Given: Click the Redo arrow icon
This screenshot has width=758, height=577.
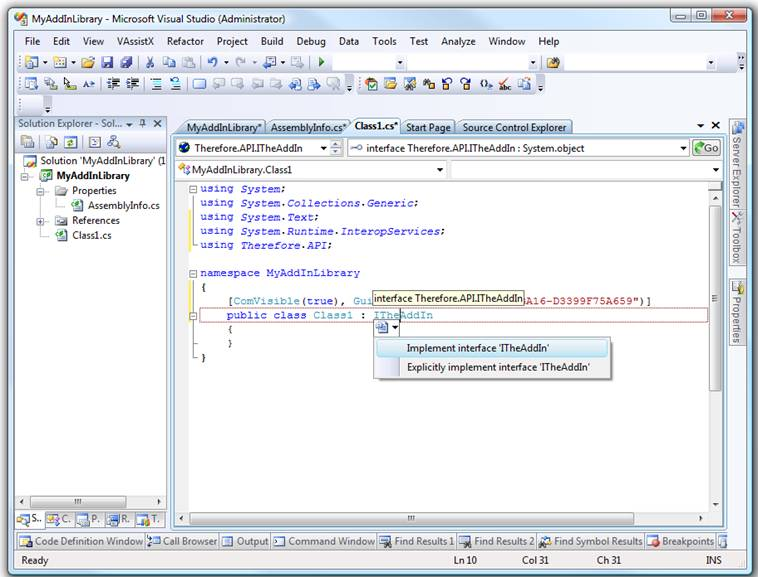Looking at the screenshot, I should [x=241, y=62].
